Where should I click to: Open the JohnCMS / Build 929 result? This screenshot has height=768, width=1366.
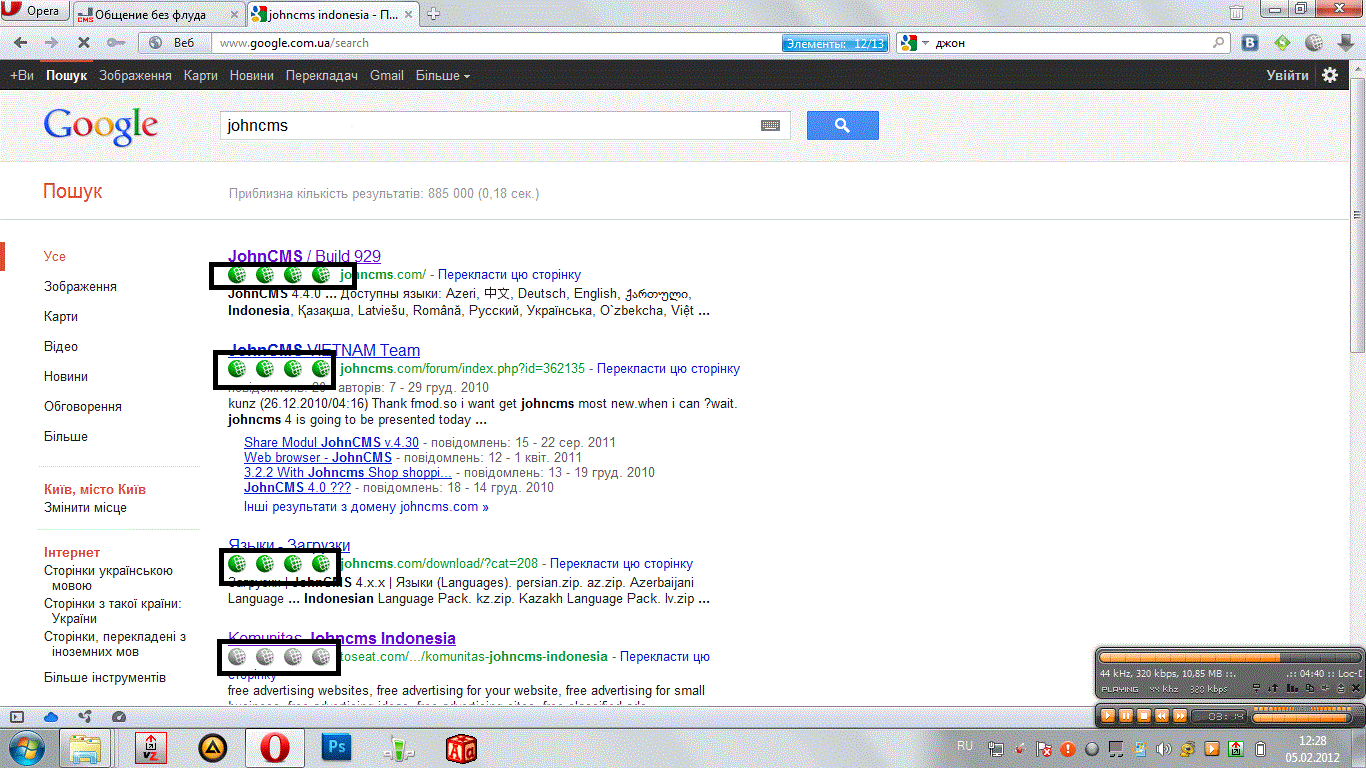coord(304,256)
